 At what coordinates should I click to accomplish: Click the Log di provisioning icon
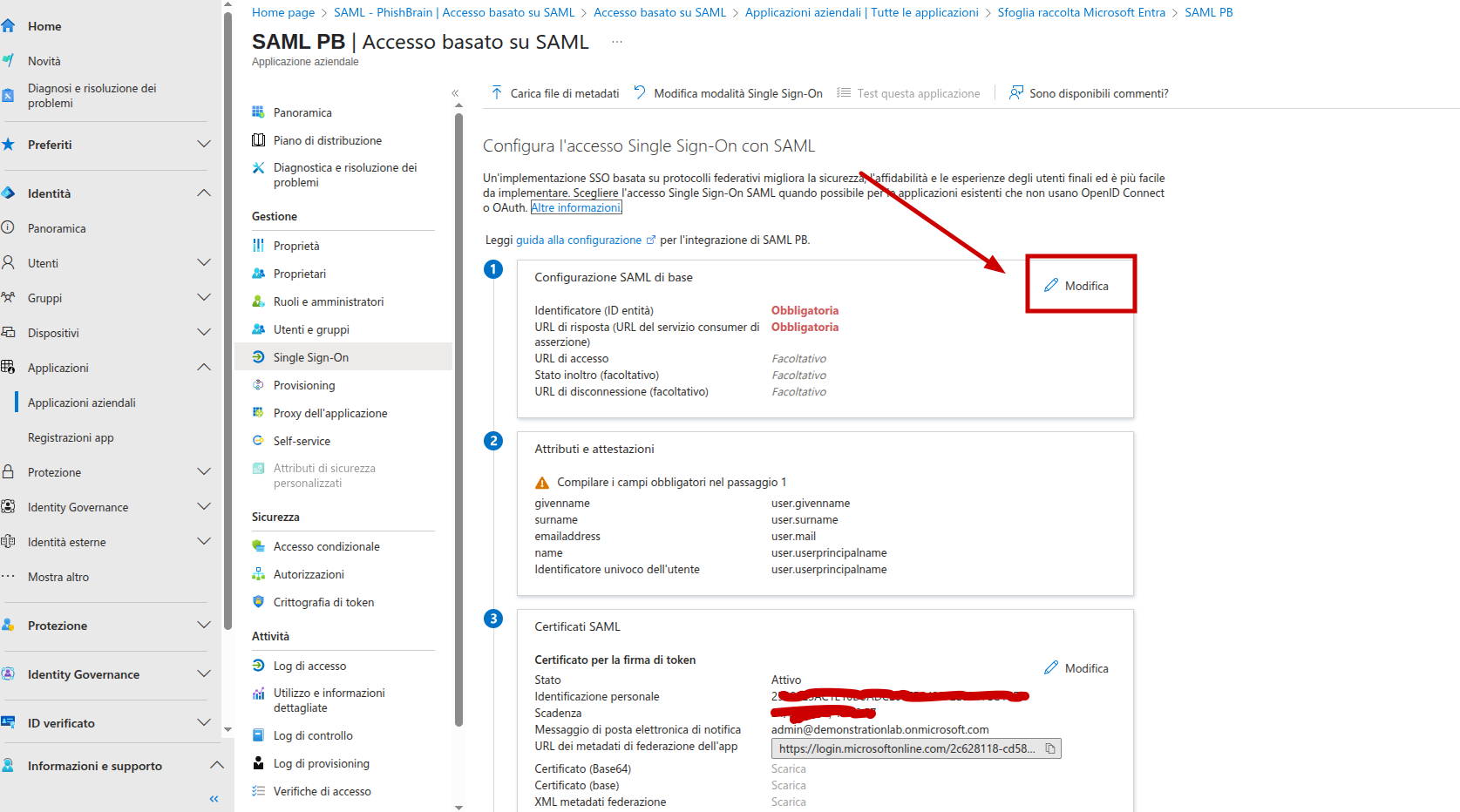click(x=258, y=763)
